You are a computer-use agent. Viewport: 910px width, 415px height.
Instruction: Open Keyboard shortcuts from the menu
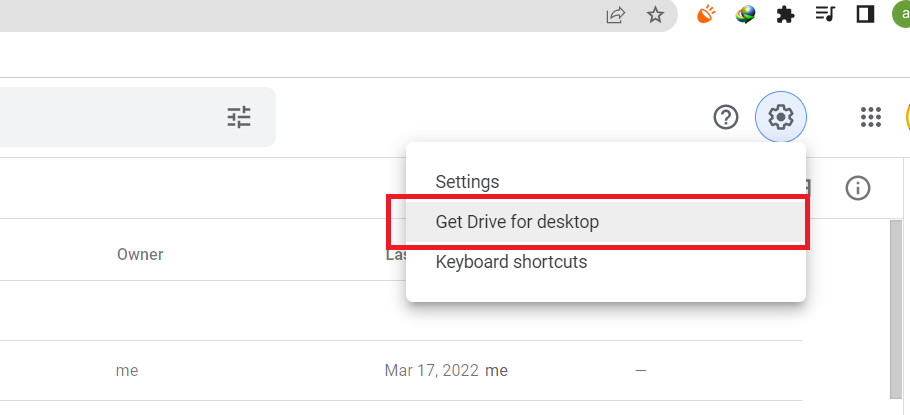coord(511,262)
